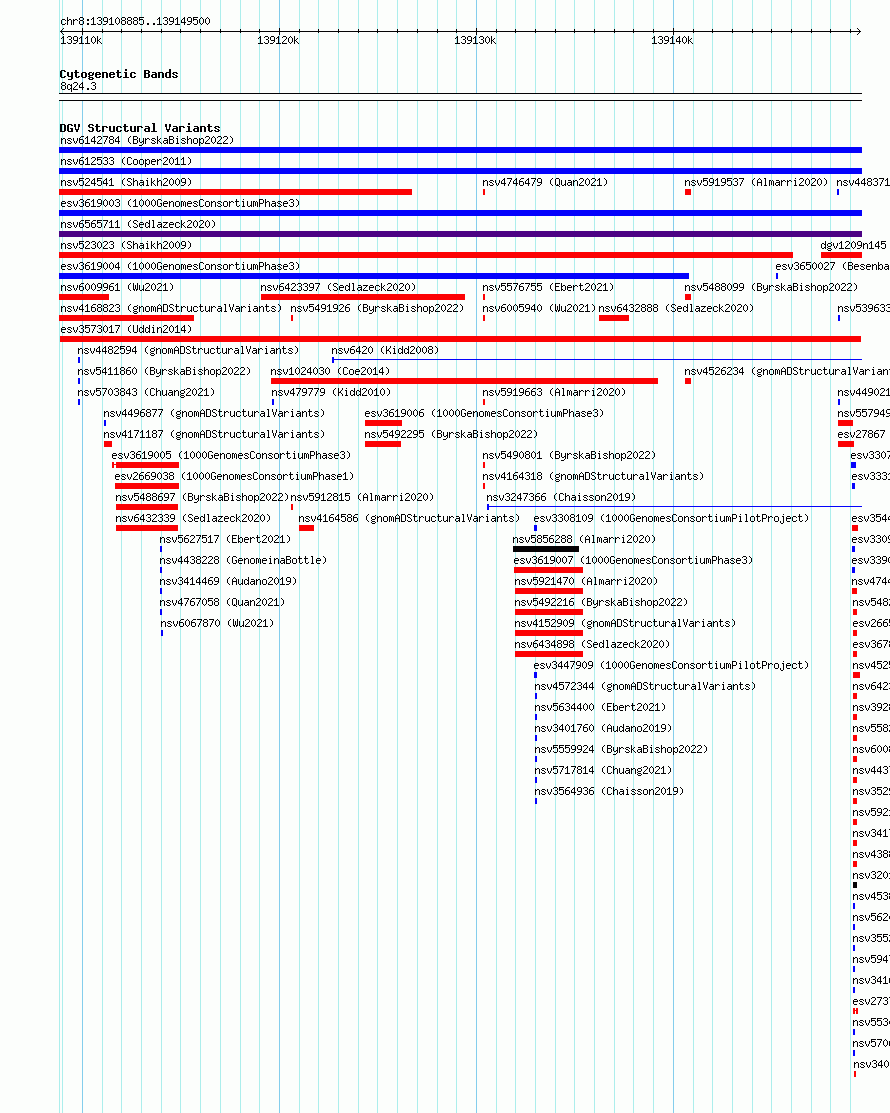Open nsv4164318 gnomADStructuralVariants entry
Viewport: 890px width, 1113px height.
[x=593, y=476]
